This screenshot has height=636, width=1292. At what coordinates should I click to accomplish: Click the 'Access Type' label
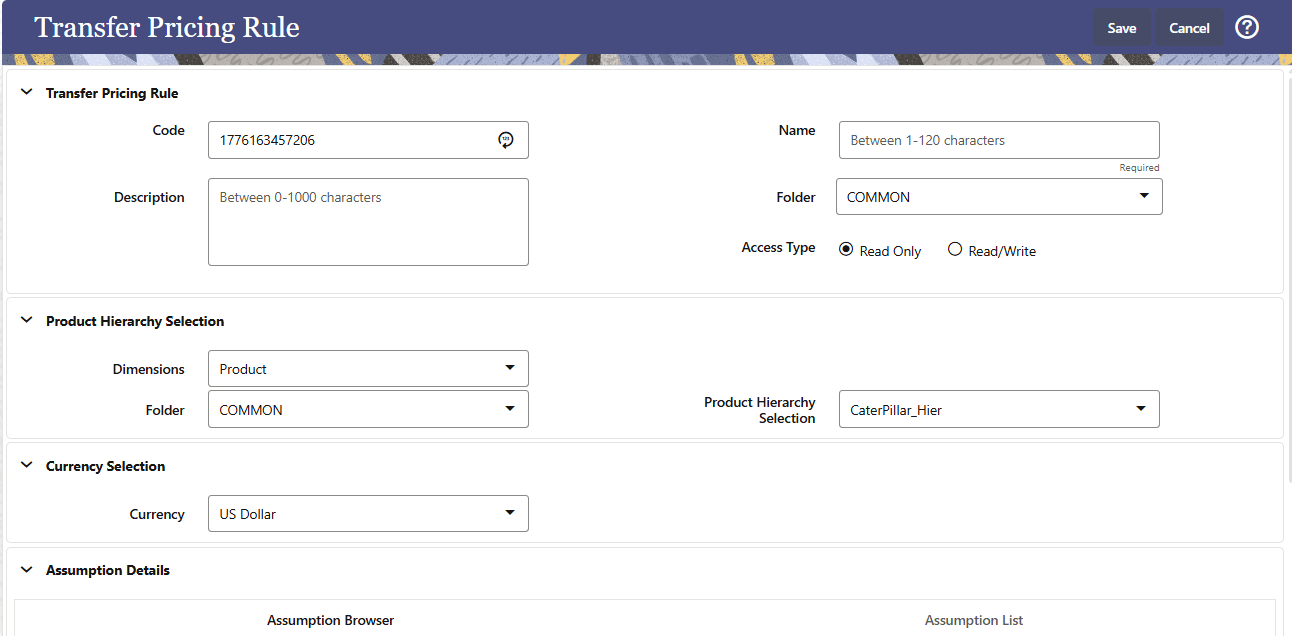click(778, 247)
